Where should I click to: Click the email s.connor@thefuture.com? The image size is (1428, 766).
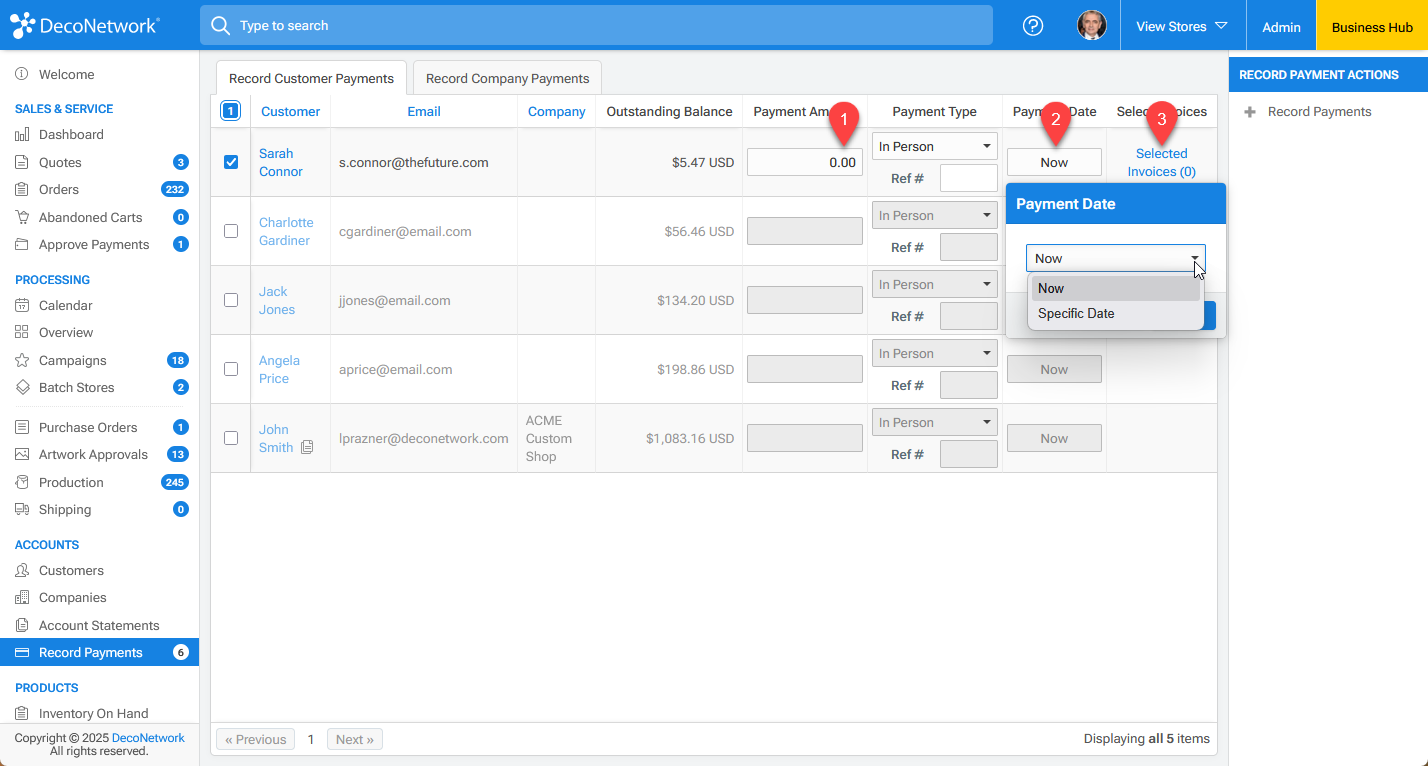[414, 162]
